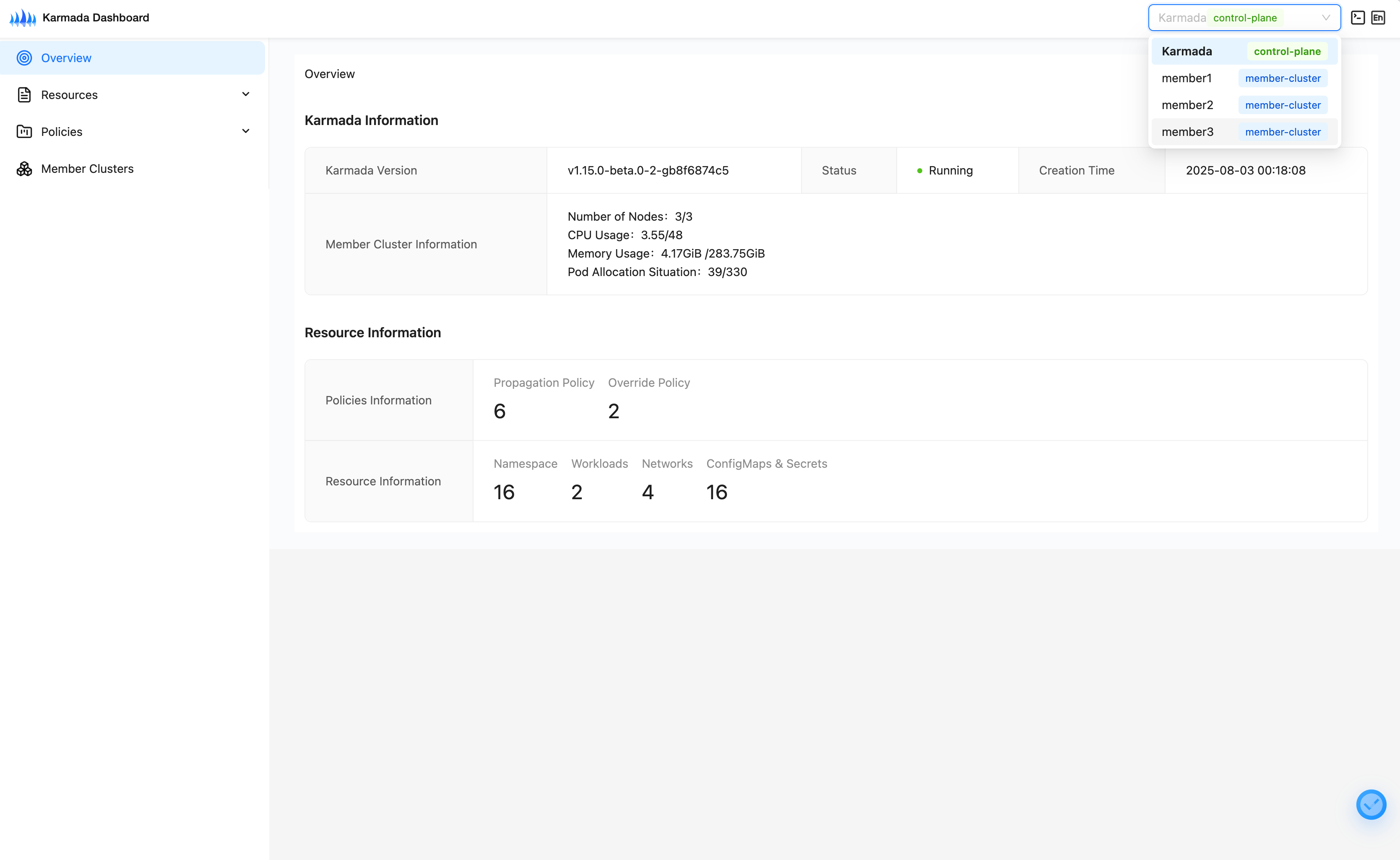The image size is (1400, 860).
Task: Click the Member Clusters icon
Action: click(x=24, y=168)
